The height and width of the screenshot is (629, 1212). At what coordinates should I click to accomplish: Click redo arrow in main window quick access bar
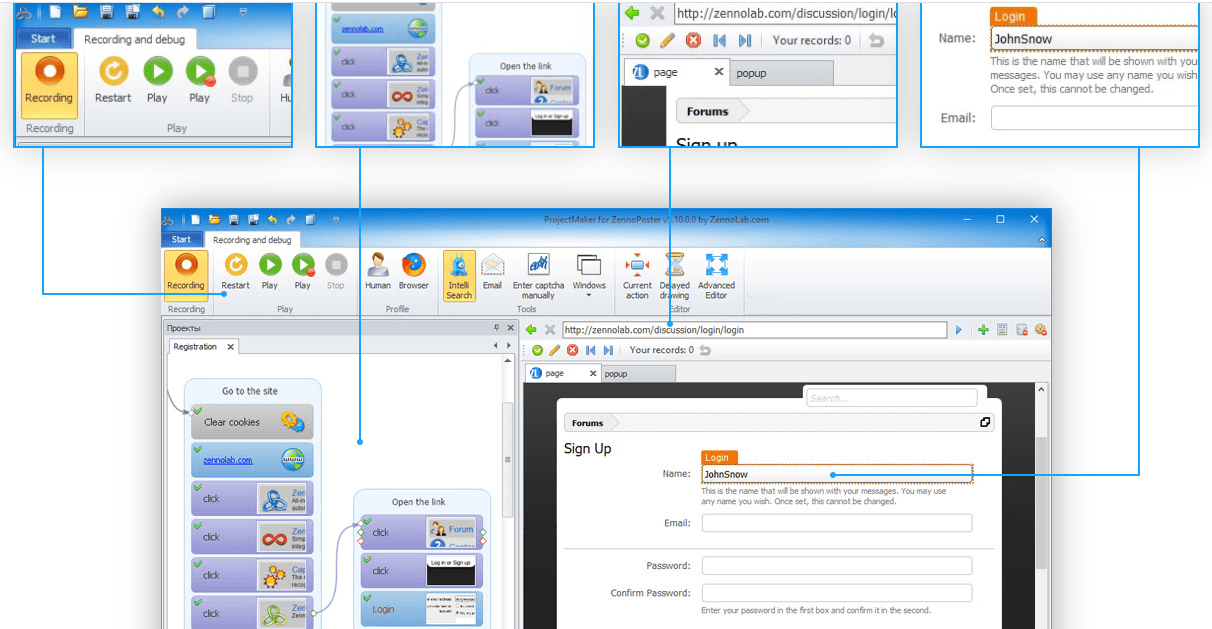[290, 219]
